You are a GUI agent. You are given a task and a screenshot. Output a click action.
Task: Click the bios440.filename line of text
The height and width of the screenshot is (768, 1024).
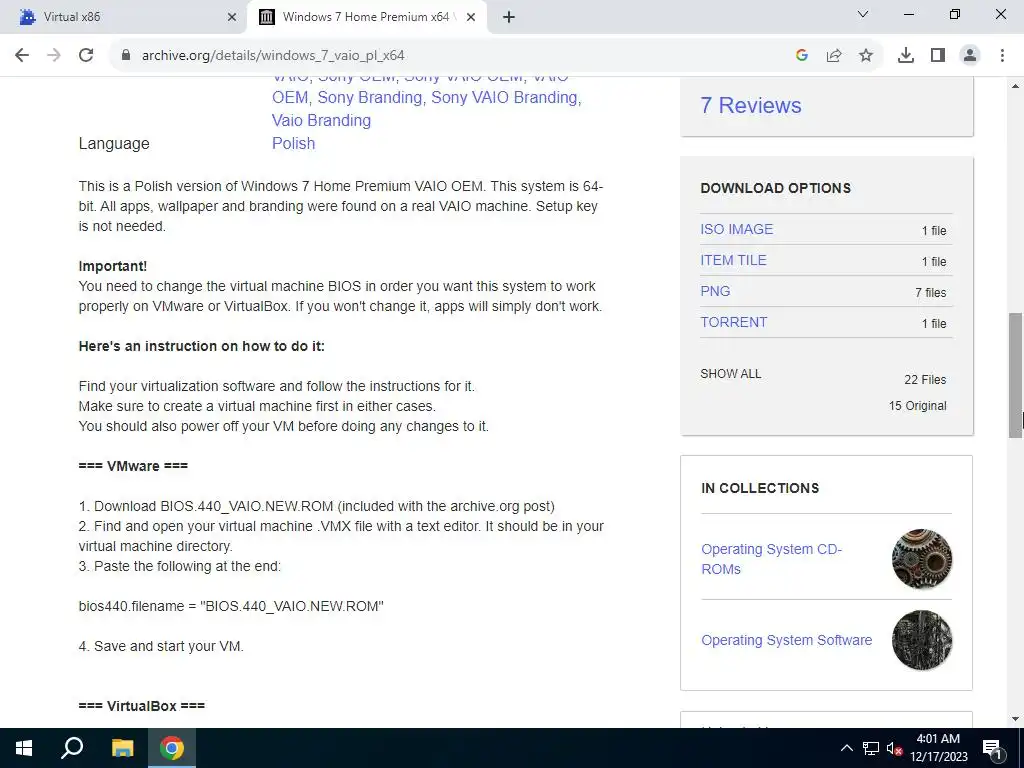pyautogui.click(x=231, y=606)
